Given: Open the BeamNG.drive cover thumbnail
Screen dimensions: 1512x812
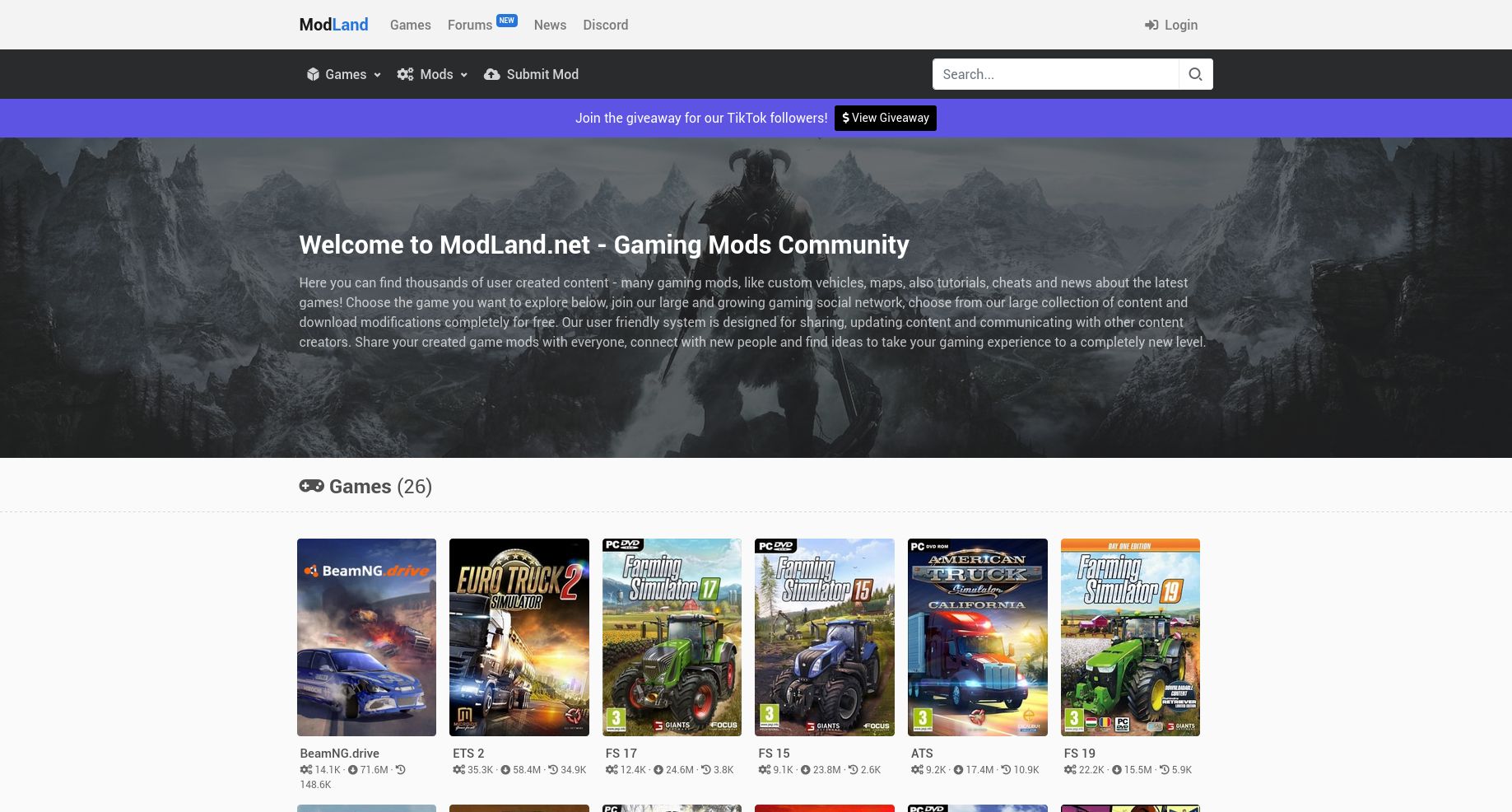Looking at the screenshot, I should coord(366,637).
